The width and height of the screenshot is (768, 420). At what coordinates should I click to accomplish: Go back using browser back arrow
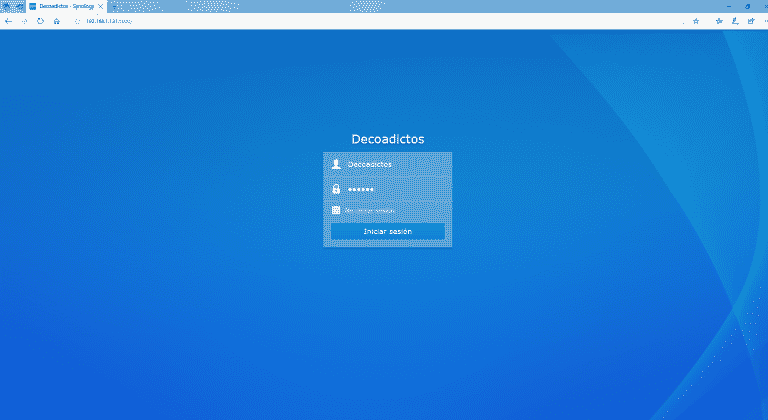(x=9, y=20)
